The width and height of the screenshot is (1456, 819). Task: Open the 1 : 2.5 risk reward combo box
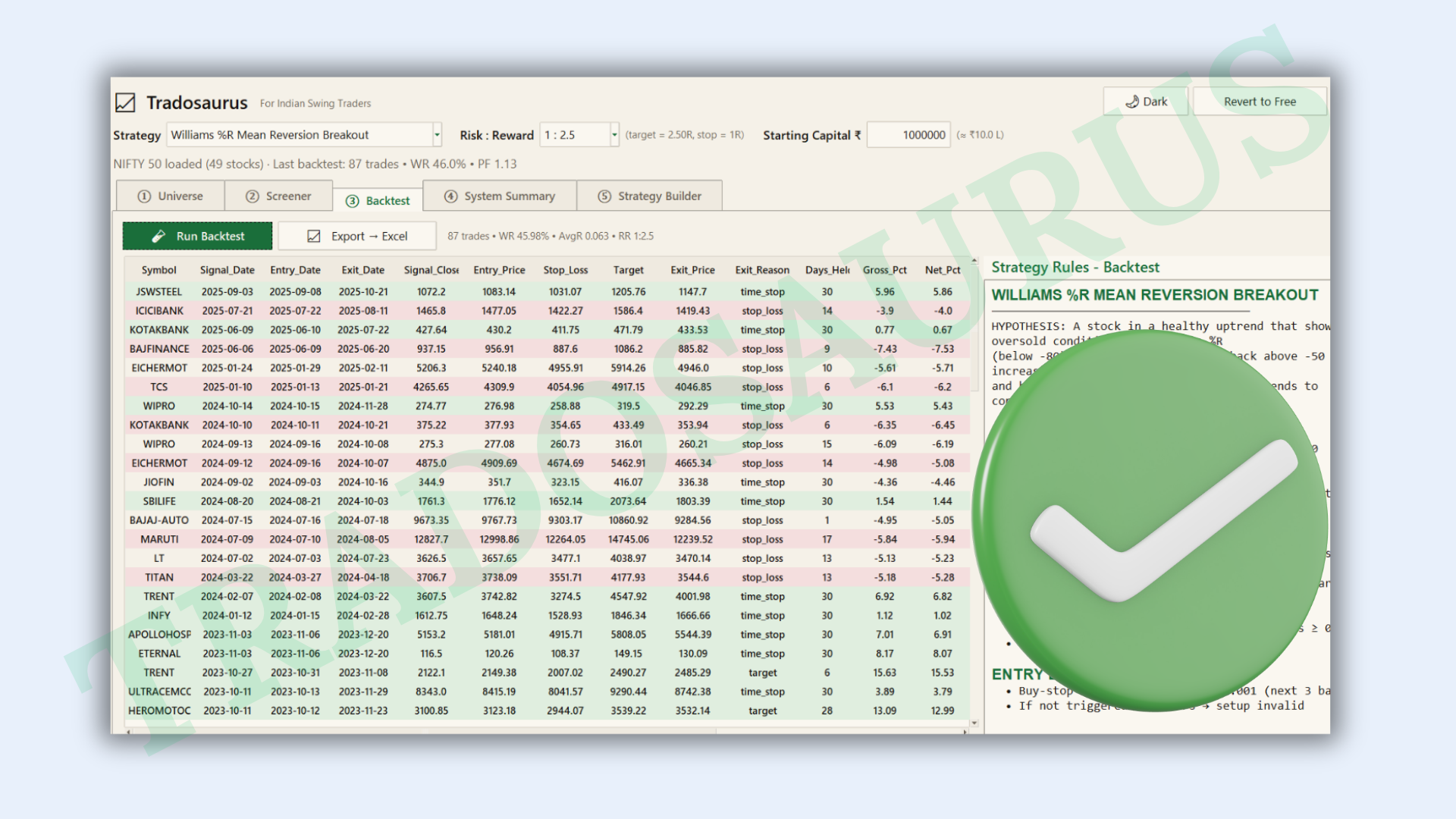579,135
